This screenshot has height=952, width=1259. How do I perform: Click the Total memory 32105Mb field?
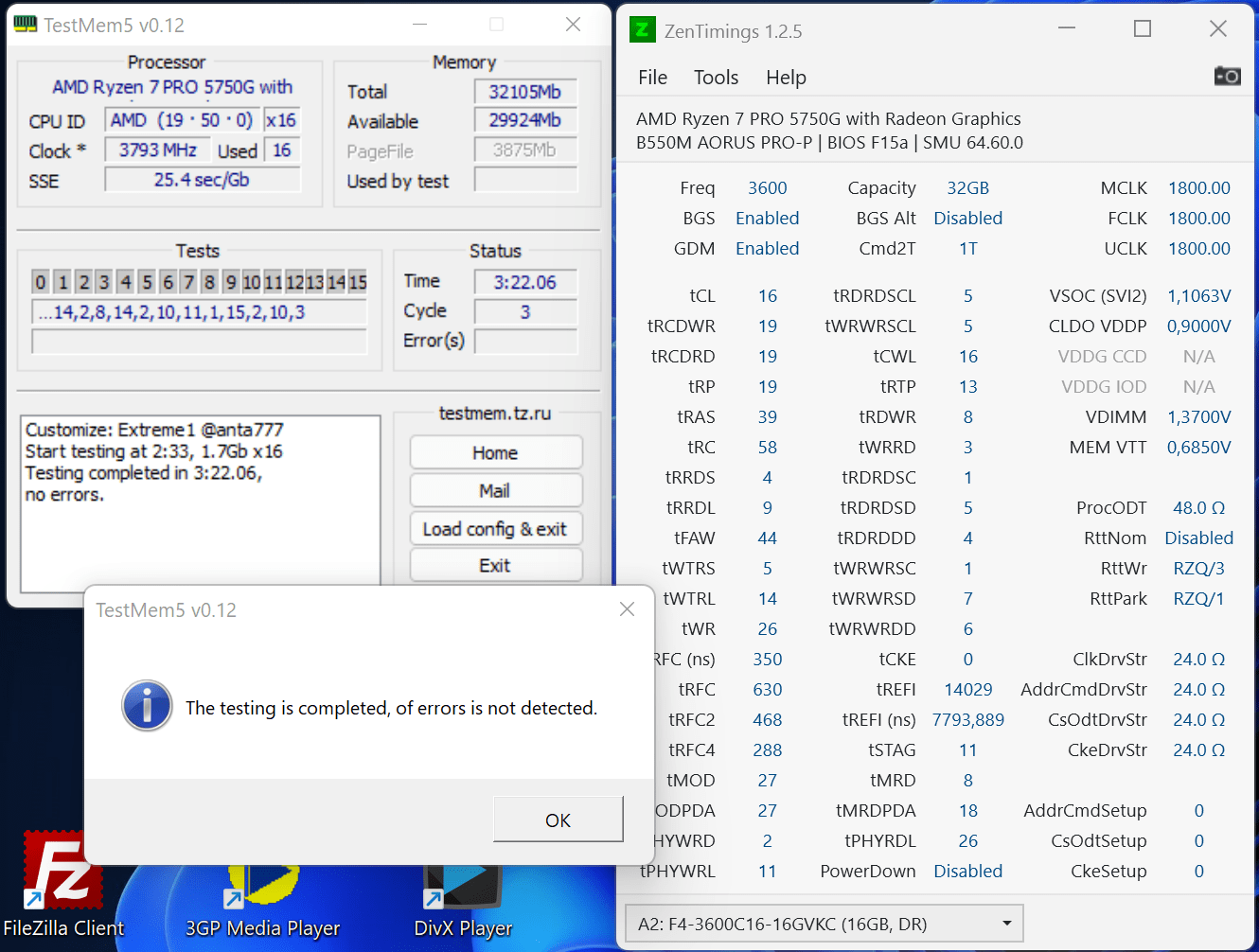click(525, 92)
